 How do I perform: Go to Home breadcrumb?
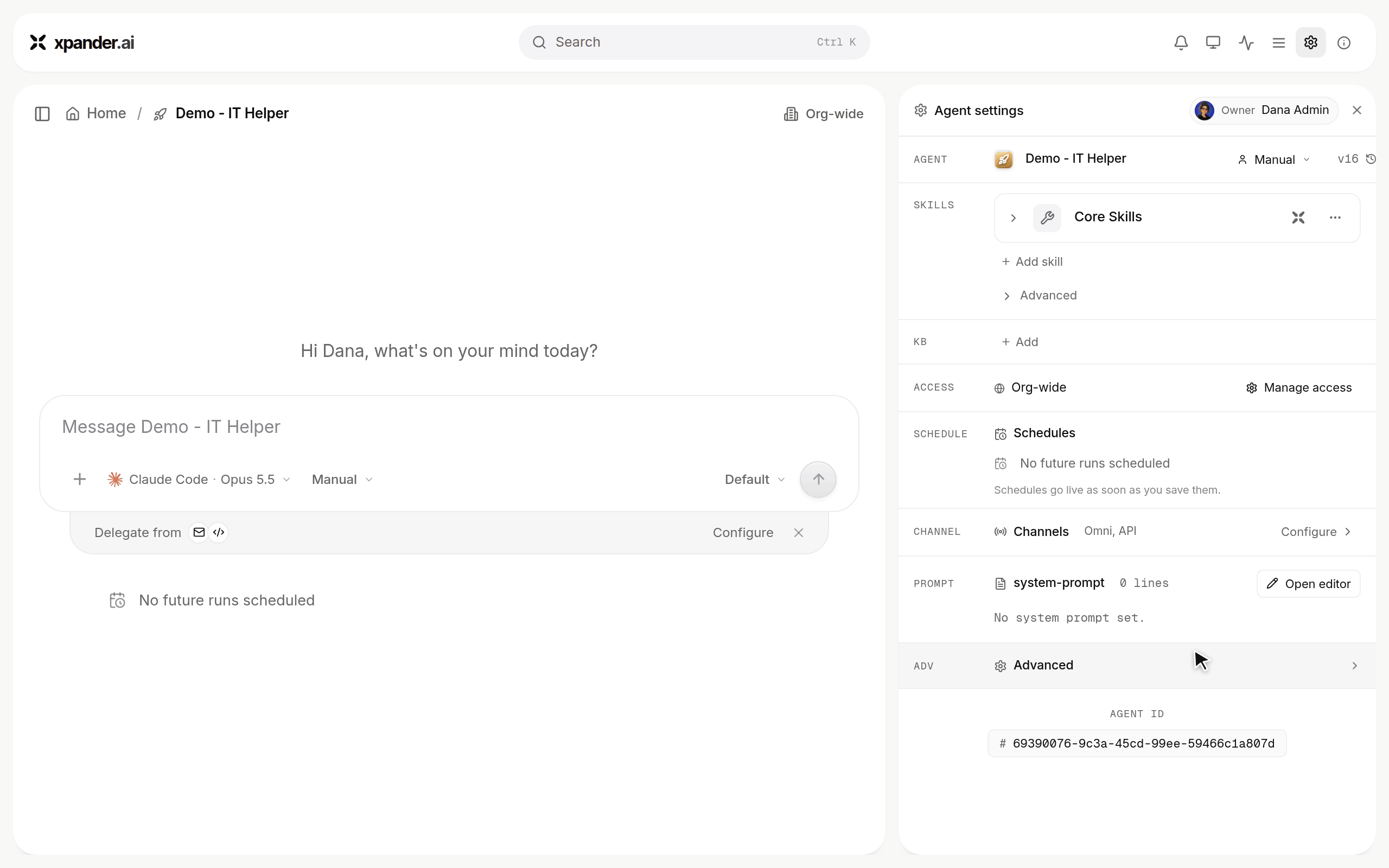click(x=96, y=114)
